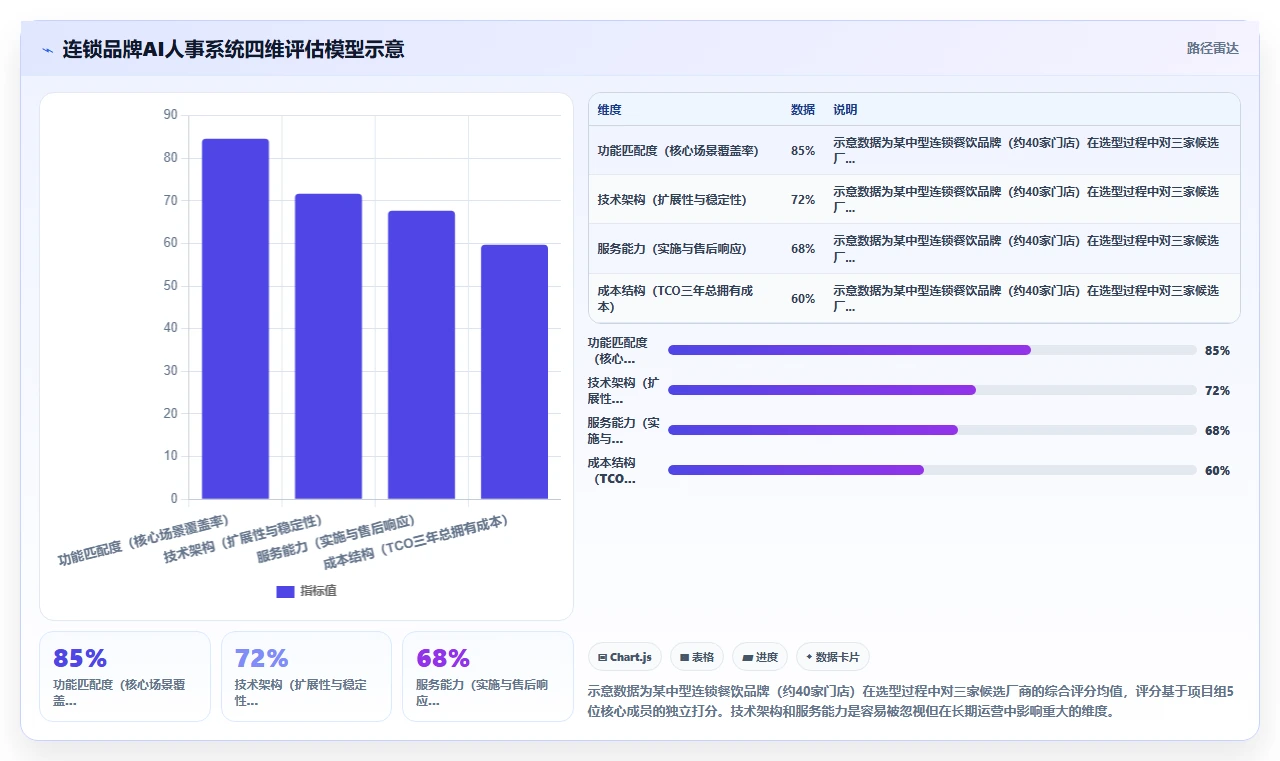Click the 成本结构 60% progress bar

point(932,470)
